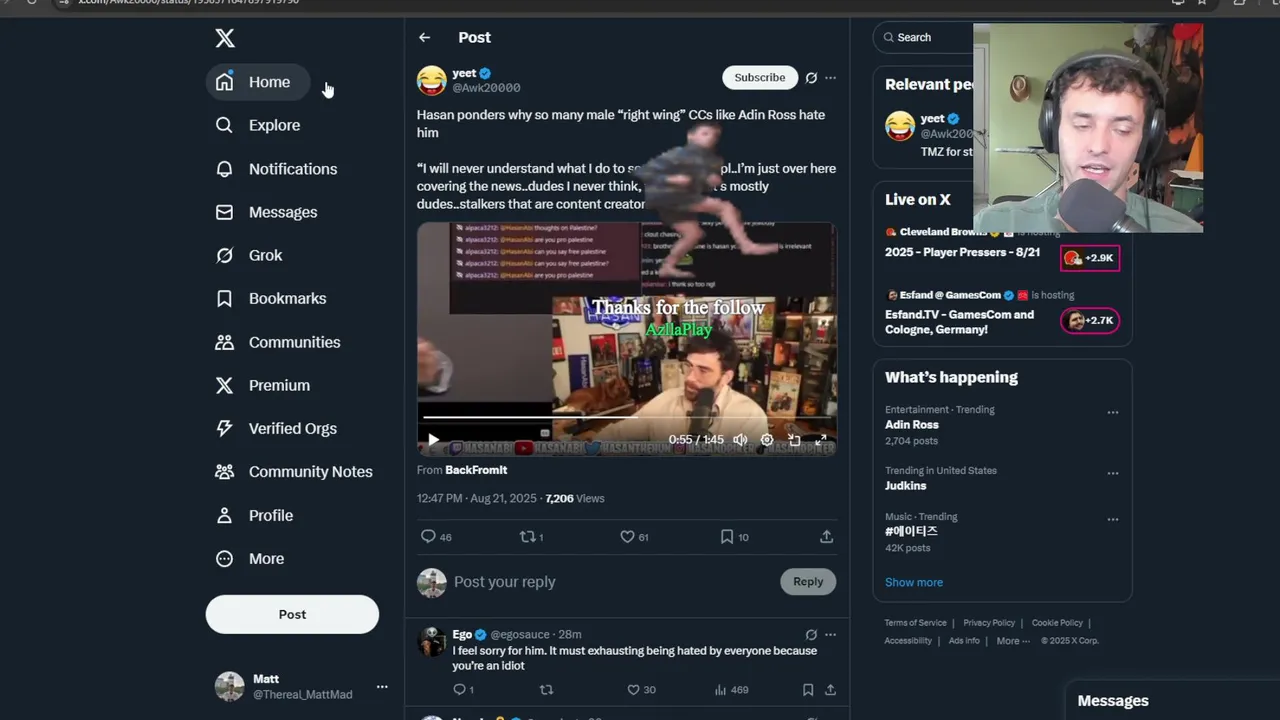This screenshot has width=1280, height=720.
Task: Open Messages in the sidebar
Action: pos(267,212)
